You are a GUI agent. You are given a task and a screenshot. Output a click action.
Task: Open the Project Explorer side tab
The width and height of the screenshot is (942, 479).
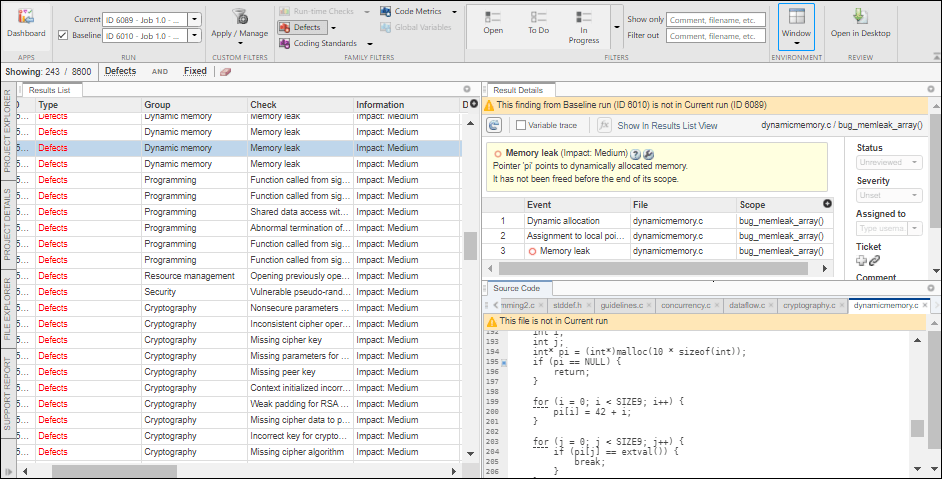point(7,133)
